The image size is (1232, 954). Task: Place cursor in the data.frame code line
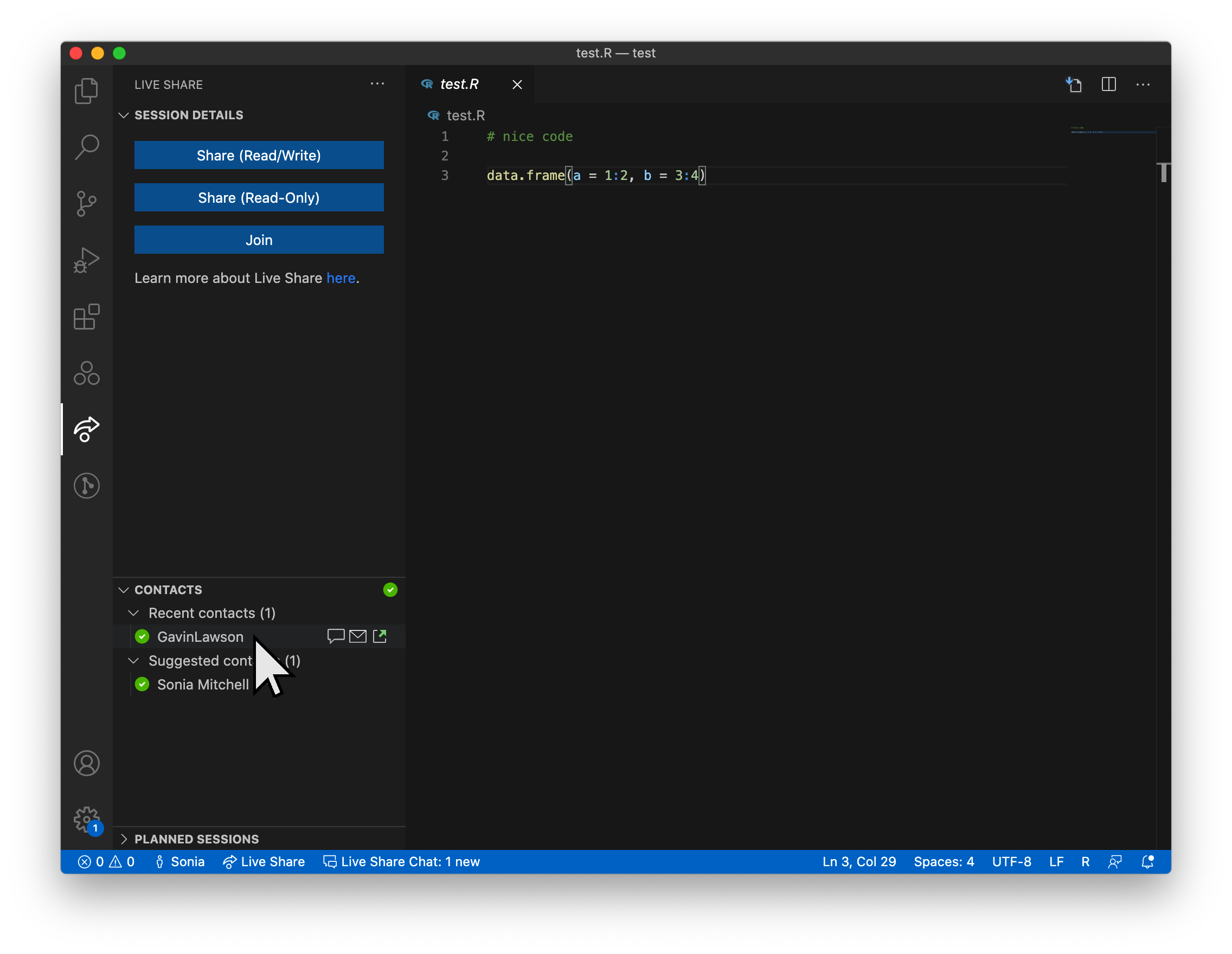pos(596,175)
